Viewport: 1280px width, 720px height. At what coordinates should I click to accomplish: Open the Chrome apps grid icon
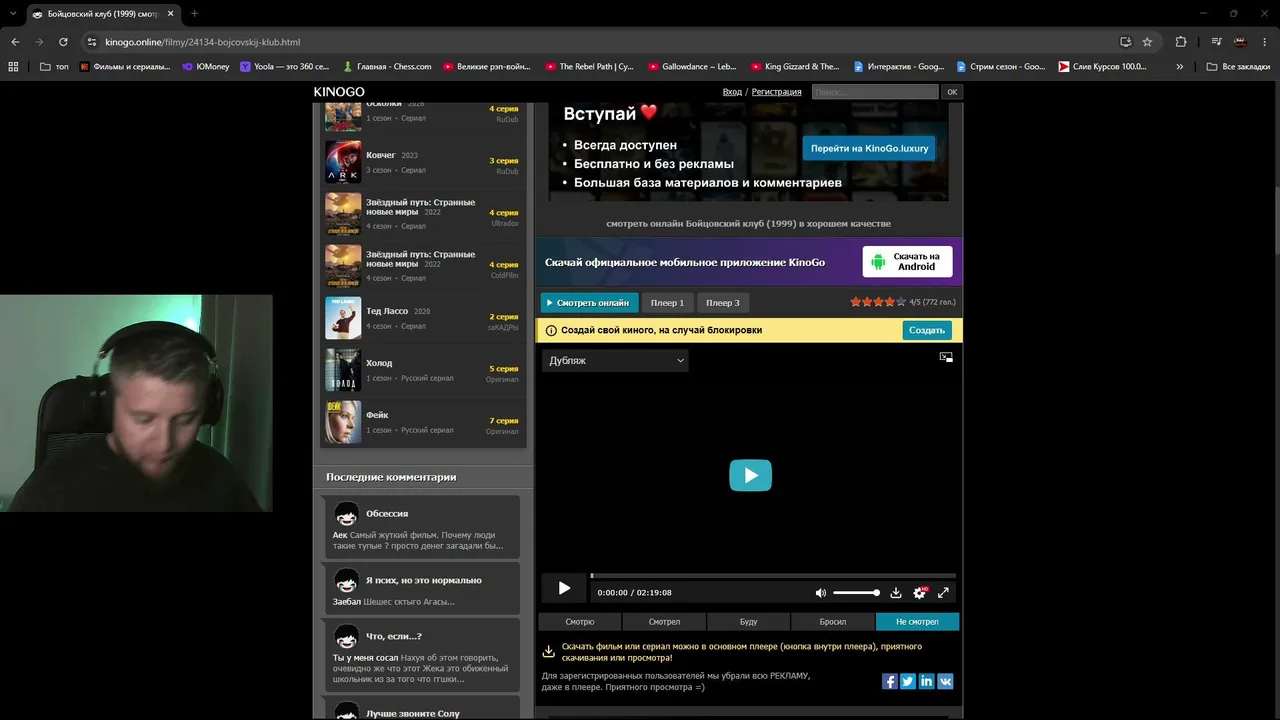point(13,67)
